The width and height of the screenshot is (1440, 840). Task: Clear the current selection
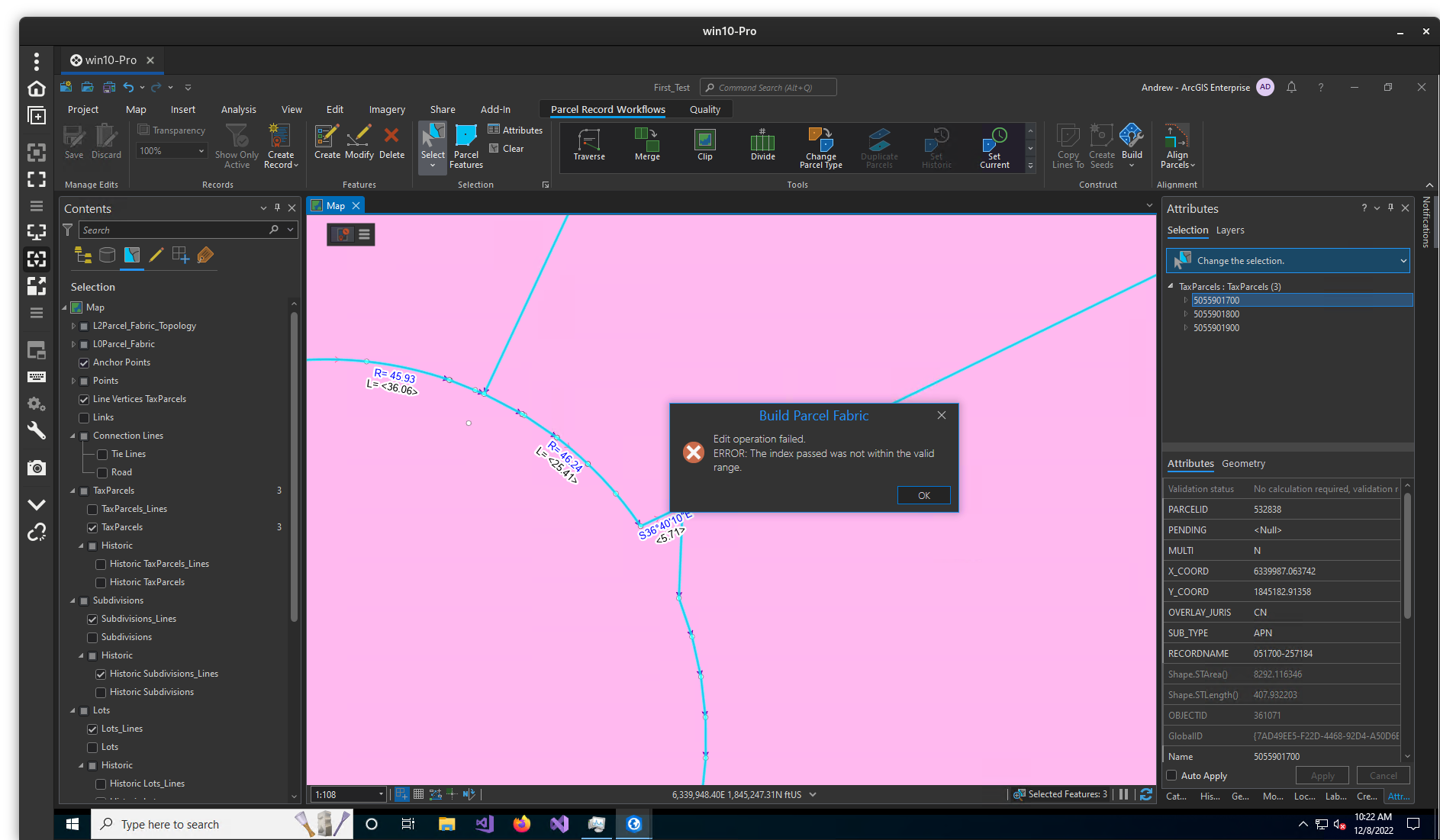click(507, 149)
